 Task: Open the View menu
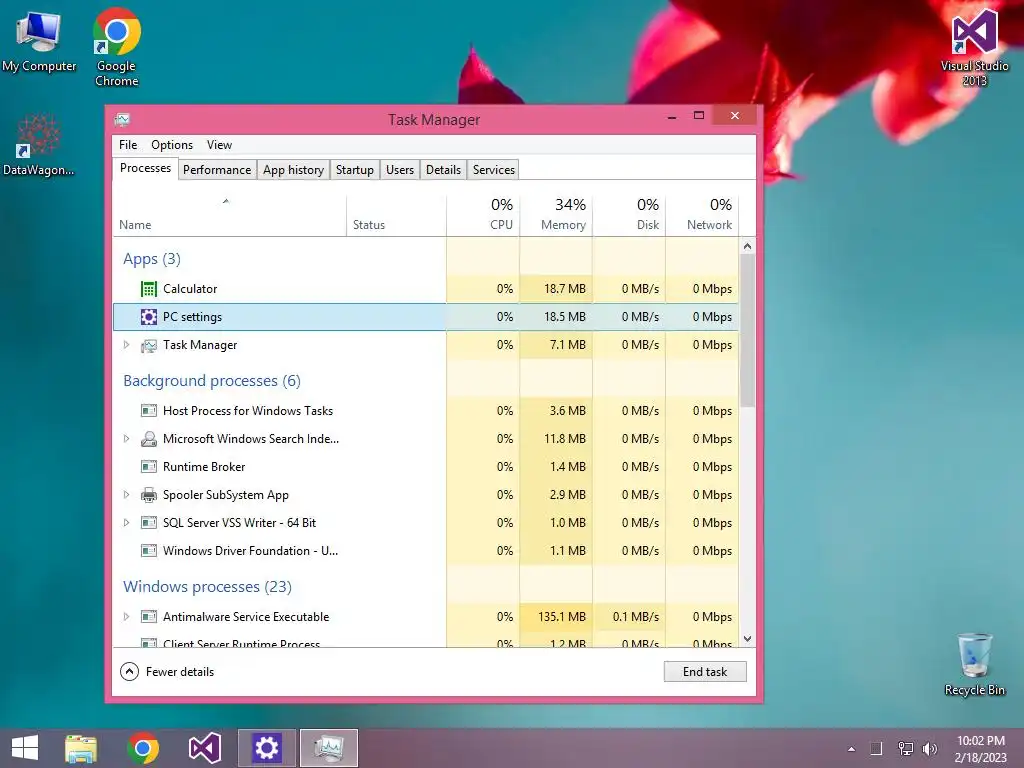coord(219,145)
